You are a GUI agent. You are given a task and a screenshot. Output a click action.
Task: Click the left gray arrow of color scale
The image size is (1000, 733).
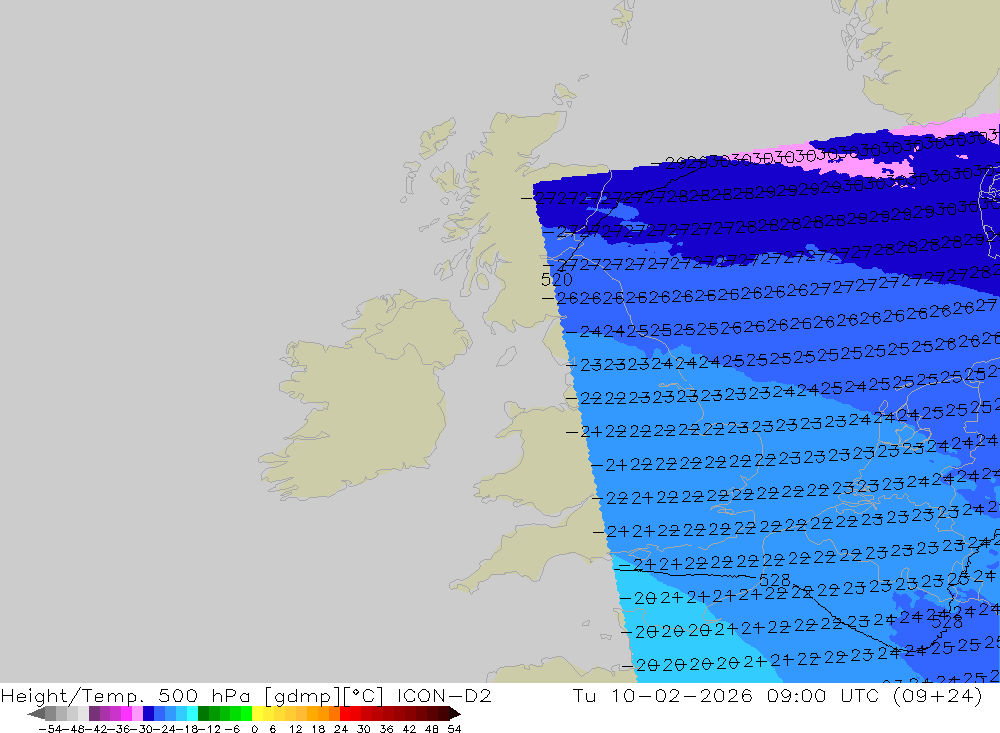tap(36, 714)
